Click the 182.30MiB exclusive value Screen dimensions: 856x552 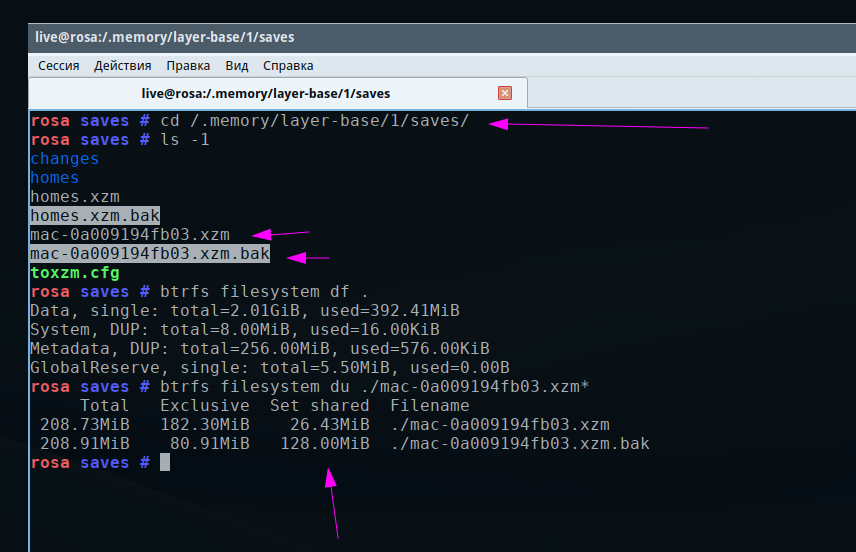205,424
